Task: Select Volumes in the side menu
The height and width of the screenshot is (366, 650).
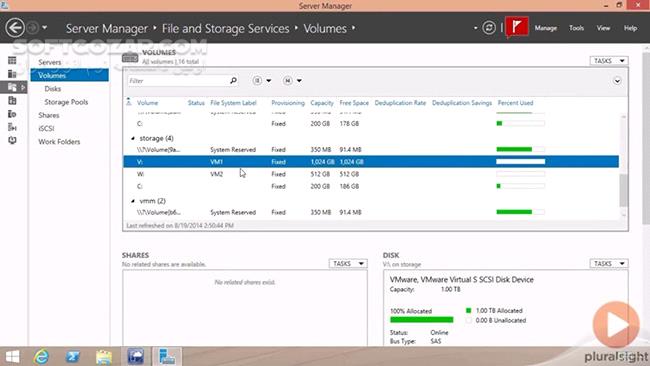Action: 69,75
